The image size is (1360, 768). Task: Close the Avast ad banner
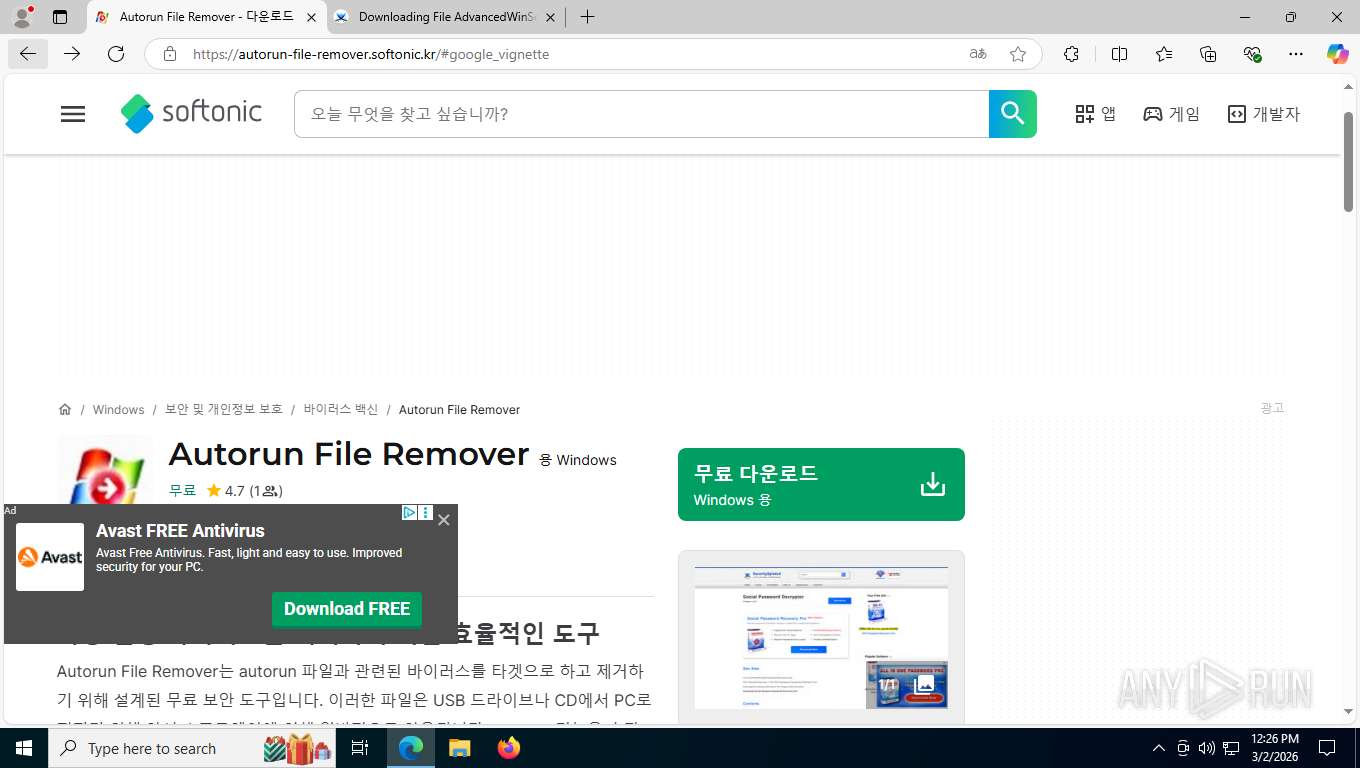[x=444, y=520]
